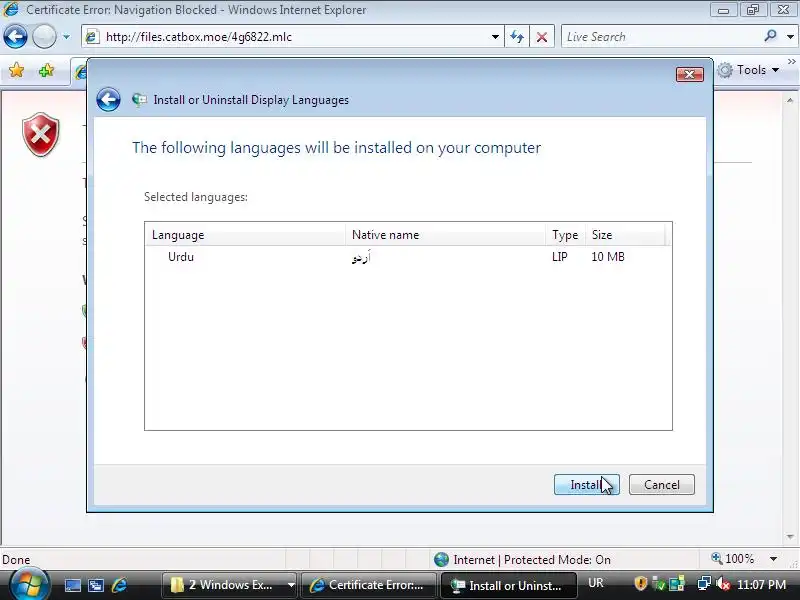This screenshot has width=800, height=600.
Task: Open the 2 Windows Explorer taskbar group
Action: (x=230, y=585)
